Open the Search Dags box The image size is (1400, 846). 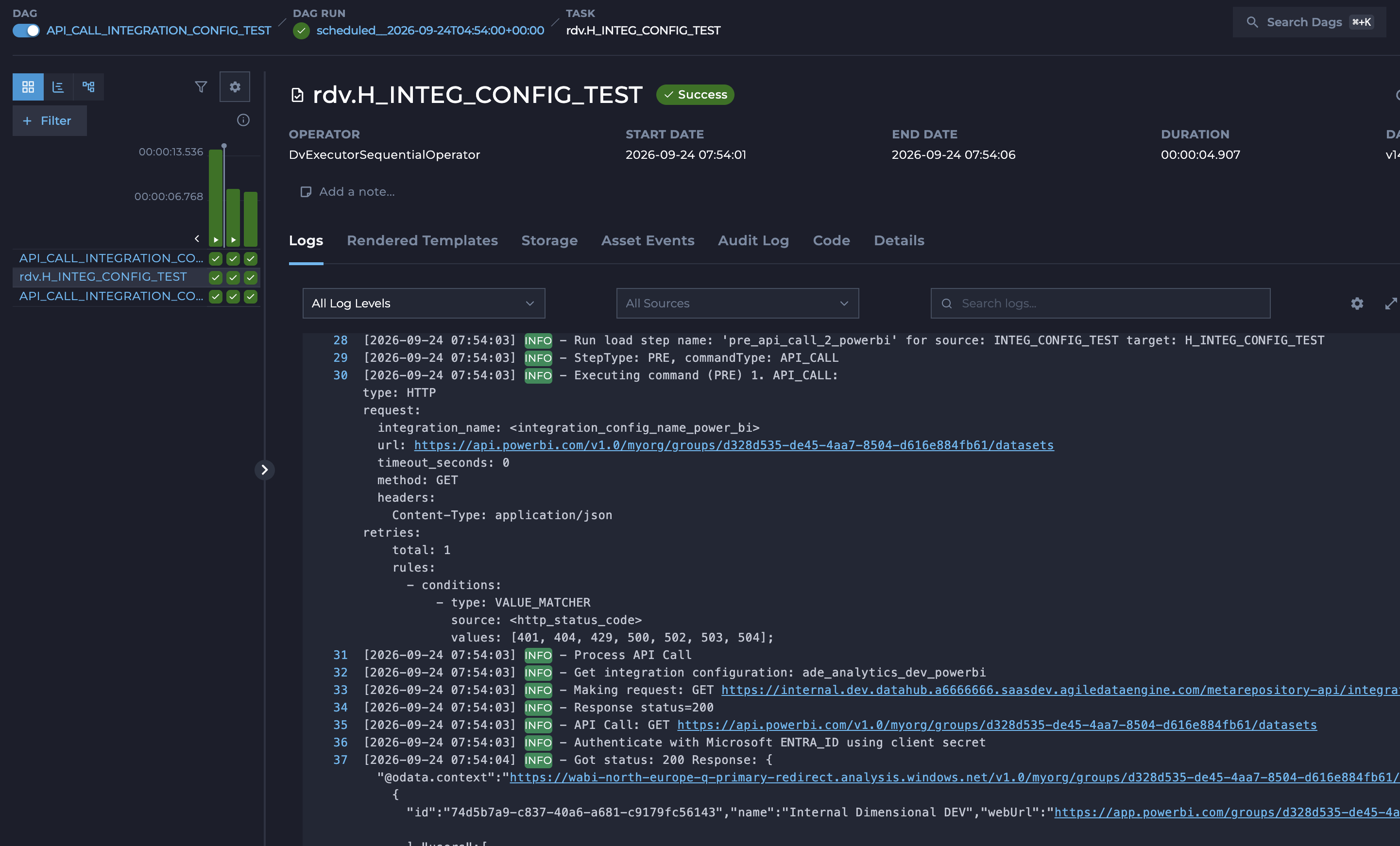click(1309, 22)
